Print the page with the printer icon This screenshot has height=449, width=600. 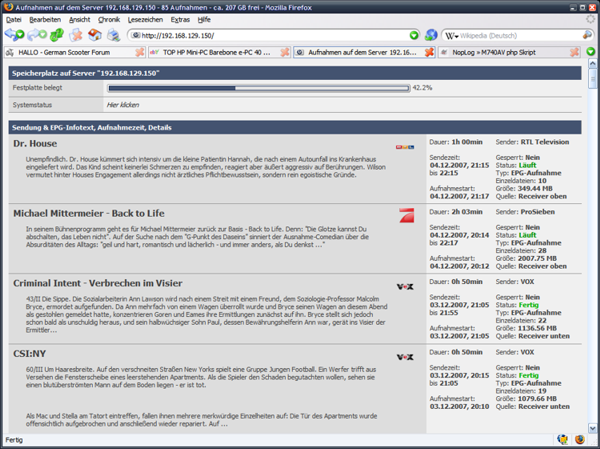pos(114,35)
